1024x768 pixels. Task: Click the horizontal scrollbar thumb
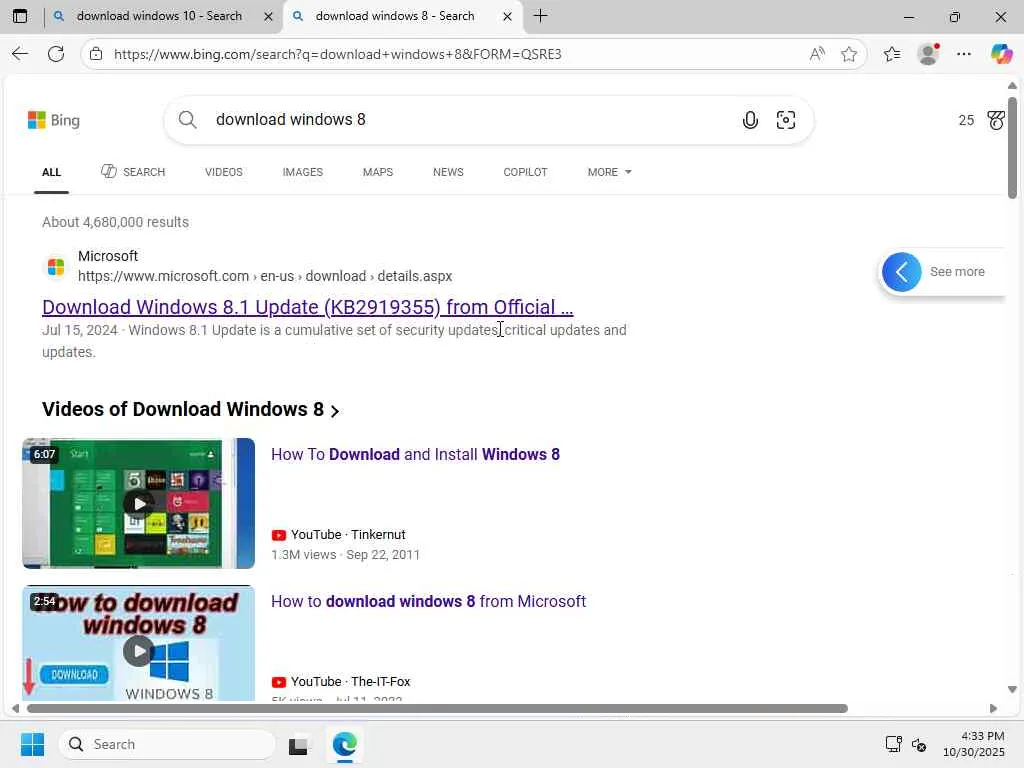click(437, 709)
